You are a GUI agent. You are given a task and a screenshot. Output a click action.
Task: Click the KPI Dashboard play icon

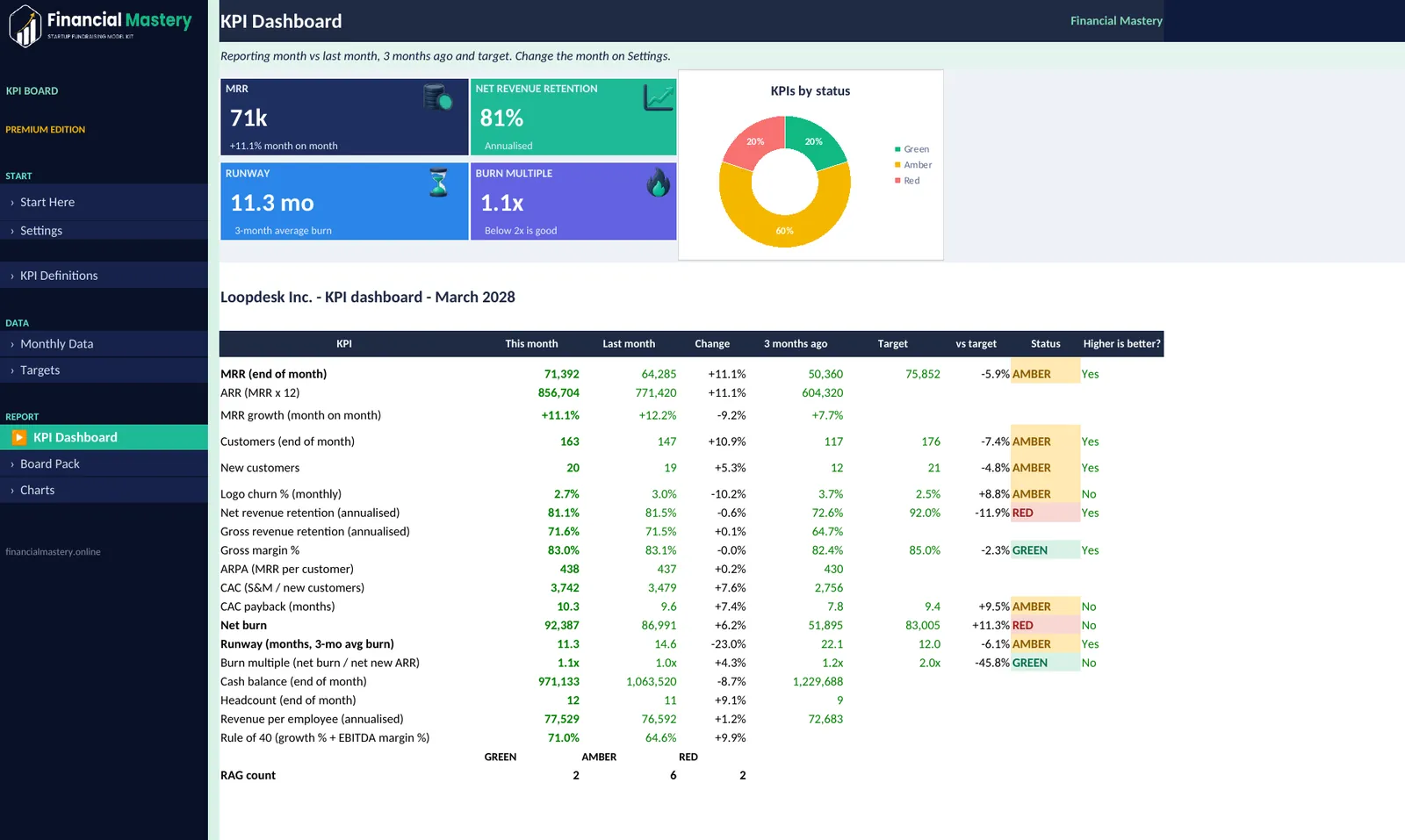click(x=19, y=437)
